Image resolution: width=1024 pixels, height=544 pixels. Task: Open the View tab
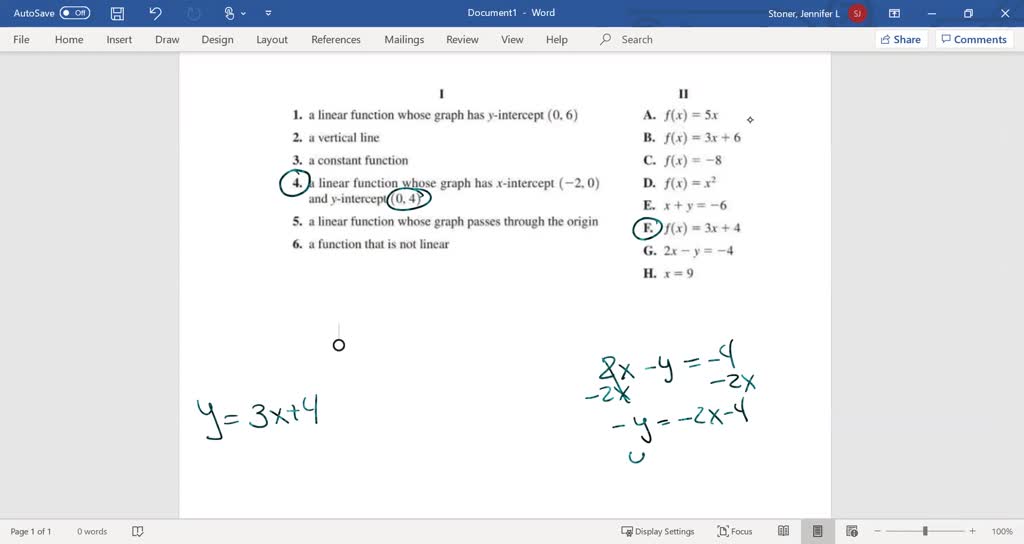[512, 39]
